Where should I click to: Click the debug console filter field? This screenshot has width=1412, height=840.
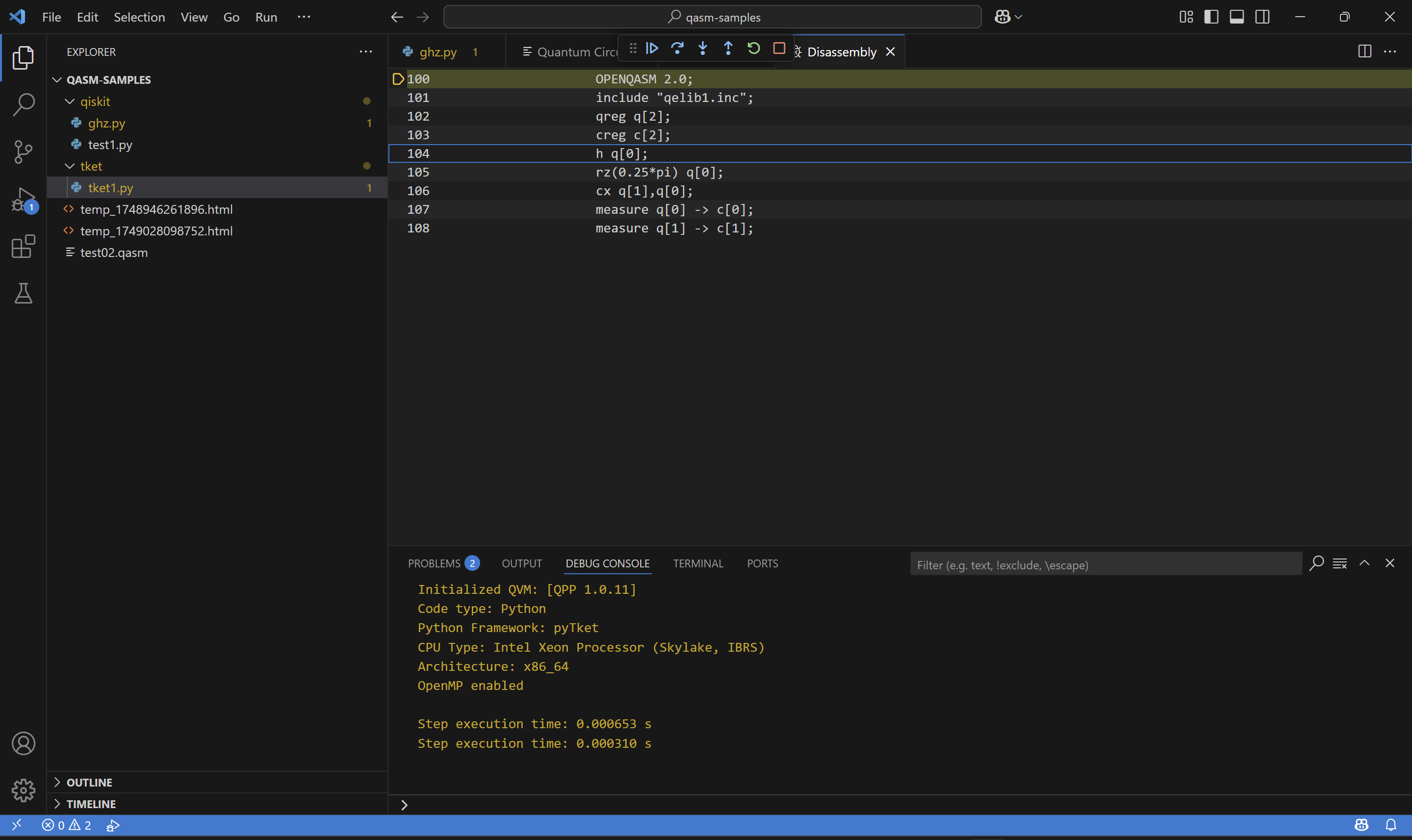pos(1104,564)
